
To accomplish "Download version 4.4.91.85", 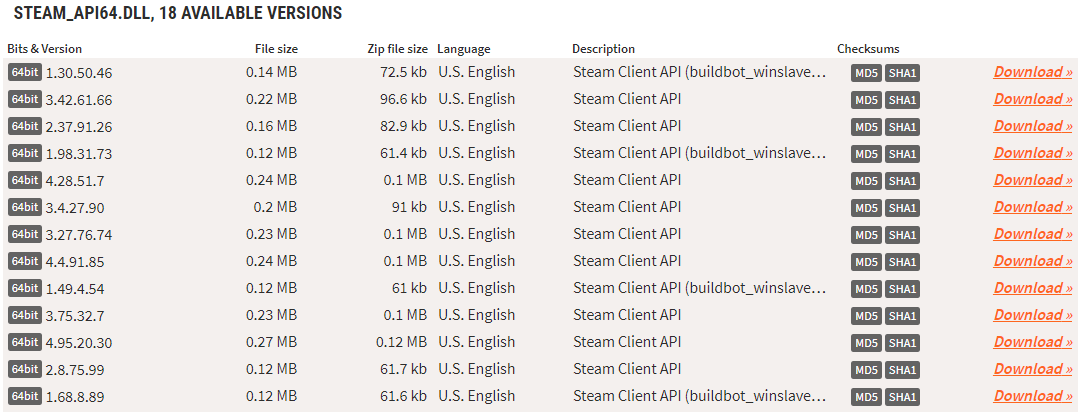I will tap(1032, 261).
